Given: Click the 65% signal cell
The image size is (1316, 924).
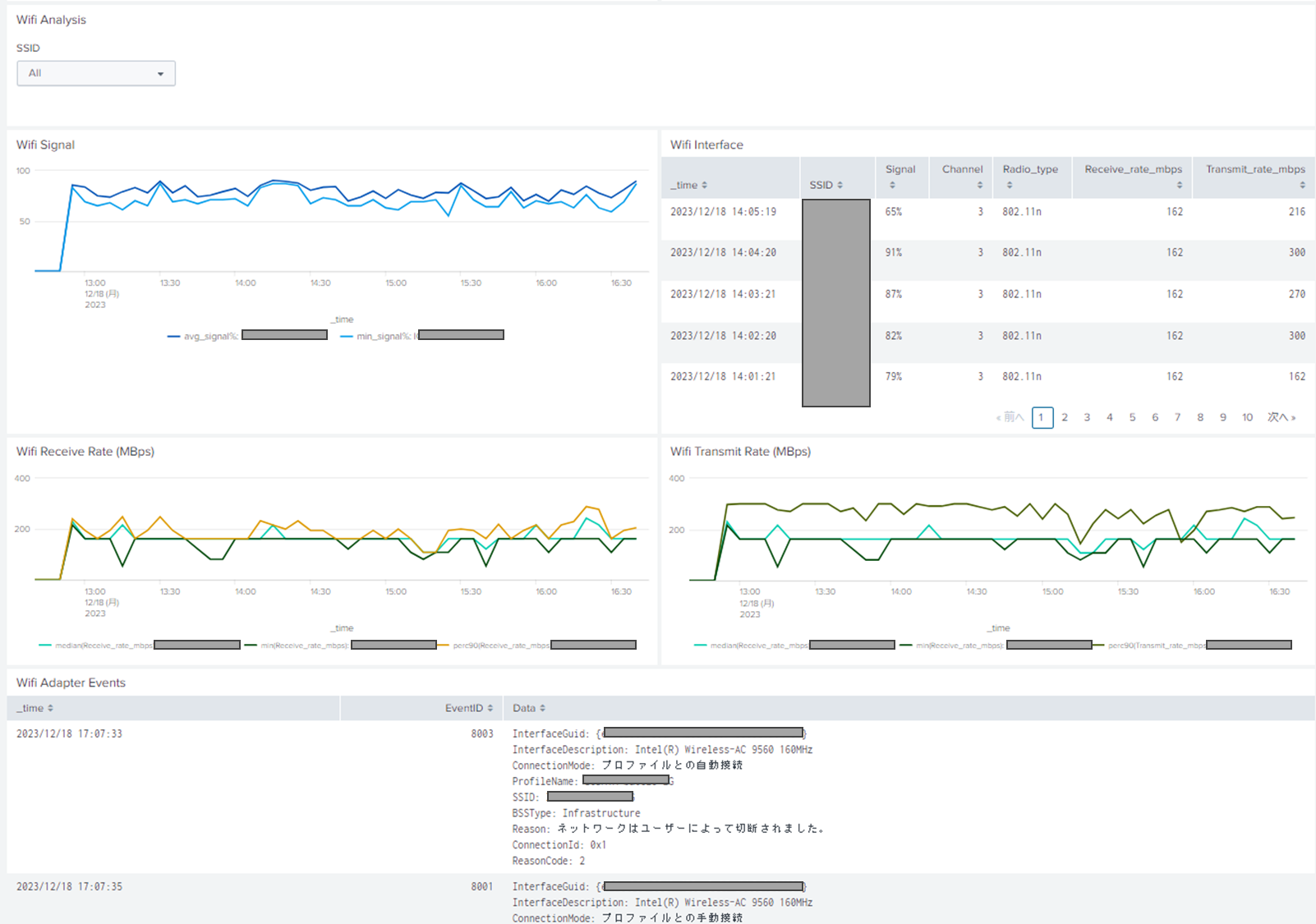Looking at the screenshot, I should tap(894, 212).
